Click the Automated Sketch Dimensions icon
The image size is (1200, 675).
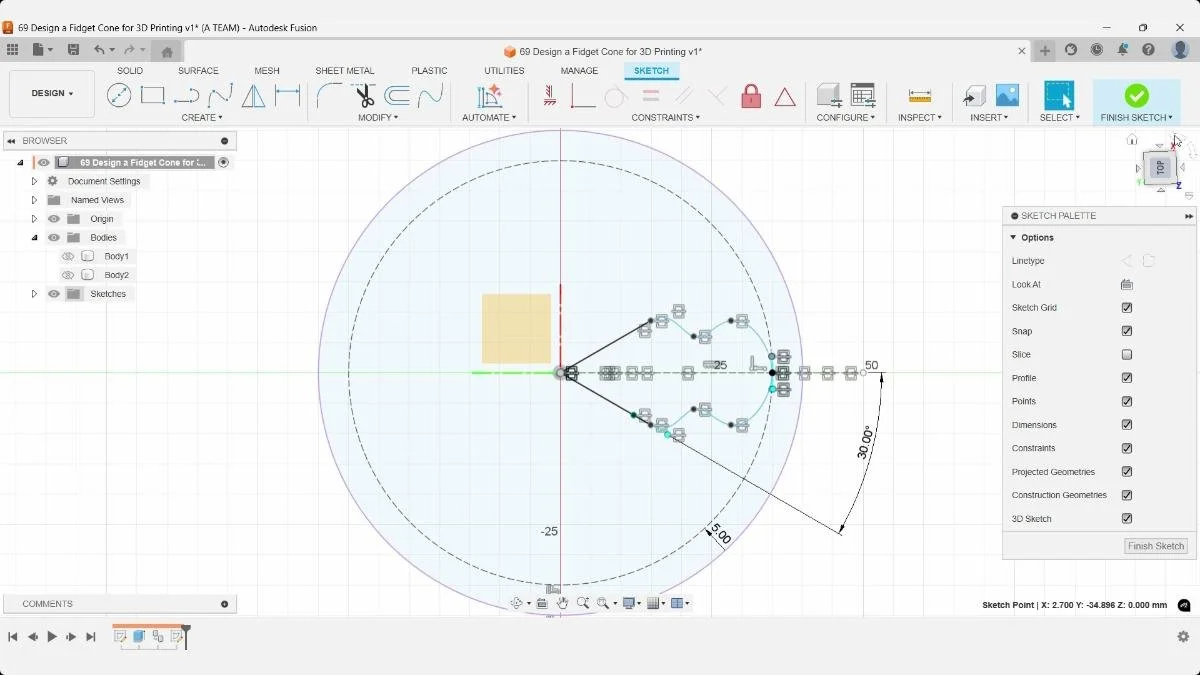tap(489, 95)
